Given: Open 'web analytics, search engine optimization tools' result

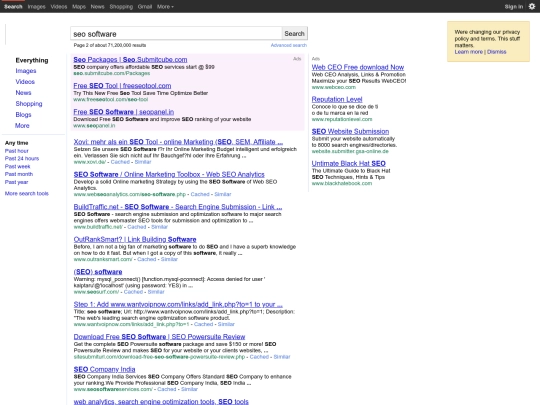Looking at the screenshot, I should coord(161,402).
